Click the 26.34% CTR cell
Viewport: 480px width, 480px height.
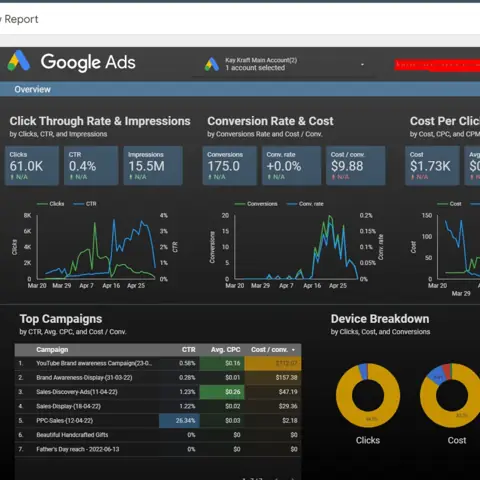(179, 421)
